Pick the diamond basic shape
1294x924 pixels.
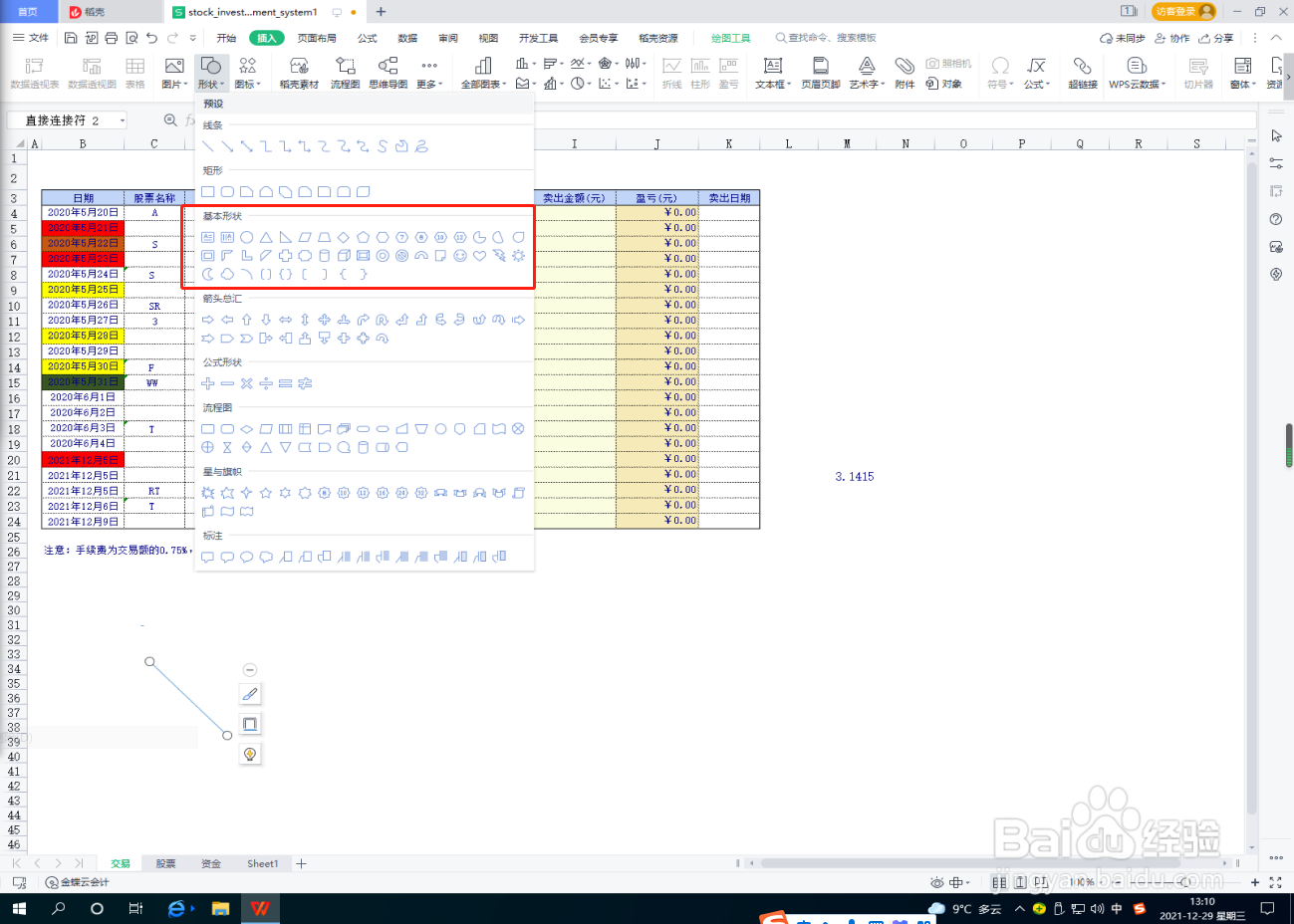[344, 237]
